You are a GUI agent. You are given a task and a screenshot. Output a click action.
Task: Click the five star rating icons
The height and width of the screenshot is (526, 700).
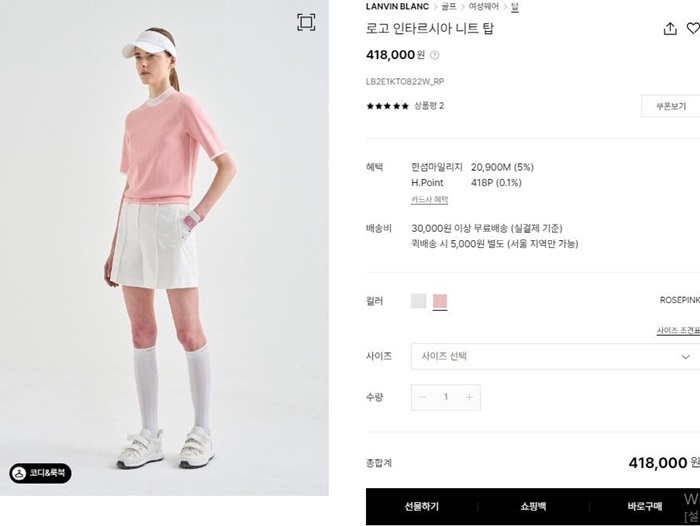(388, 106)
